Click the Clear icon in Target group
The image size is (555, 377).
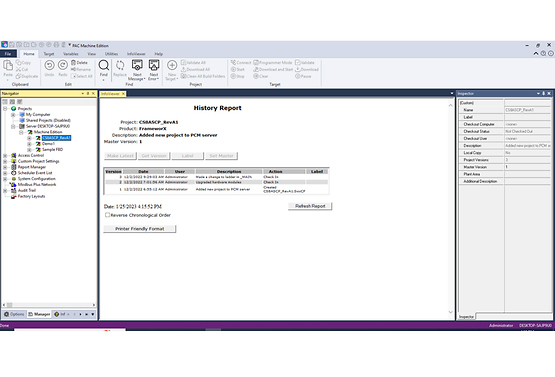point(256,76)
